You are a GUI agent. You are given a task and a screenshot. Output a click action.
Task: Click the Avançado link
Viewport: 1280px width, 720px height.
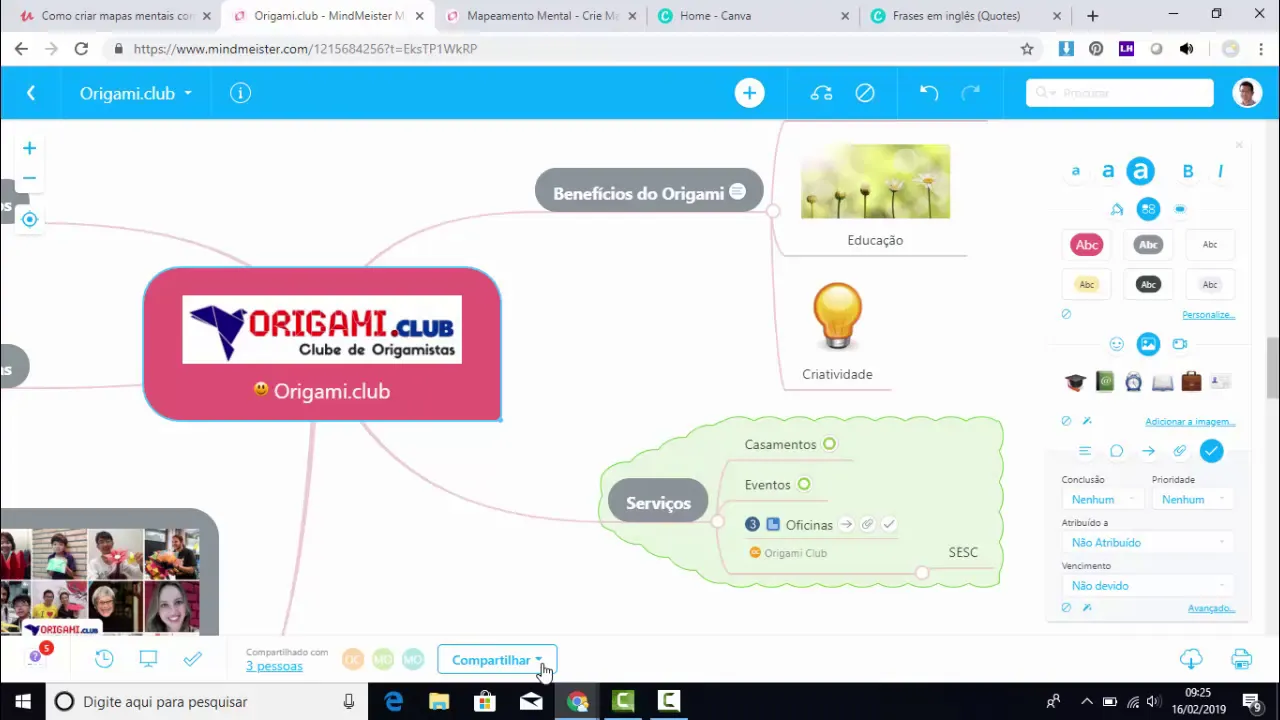(1211, 608)
